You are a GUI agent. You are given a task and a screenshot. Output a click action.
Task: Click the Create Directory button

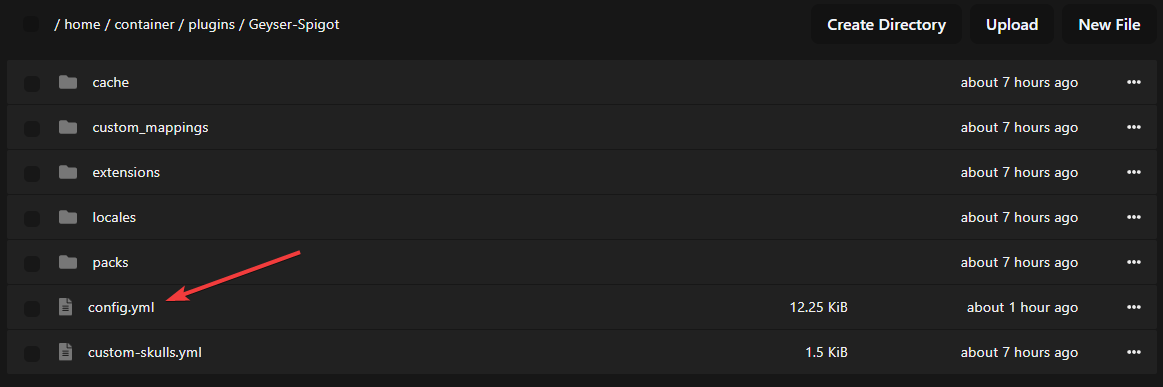[886, 24]
